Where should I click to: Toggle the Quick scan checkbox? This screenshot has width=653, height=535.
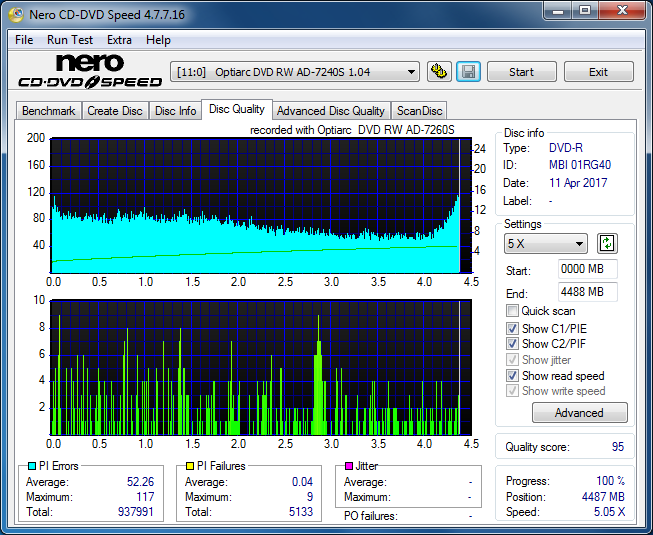click(x=512, y=311)
